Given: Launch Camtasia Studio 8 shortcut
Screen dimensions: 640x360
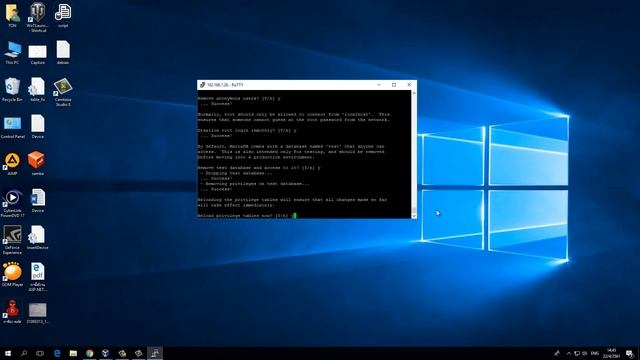Looking at the screenshot, I should [63, 92].
